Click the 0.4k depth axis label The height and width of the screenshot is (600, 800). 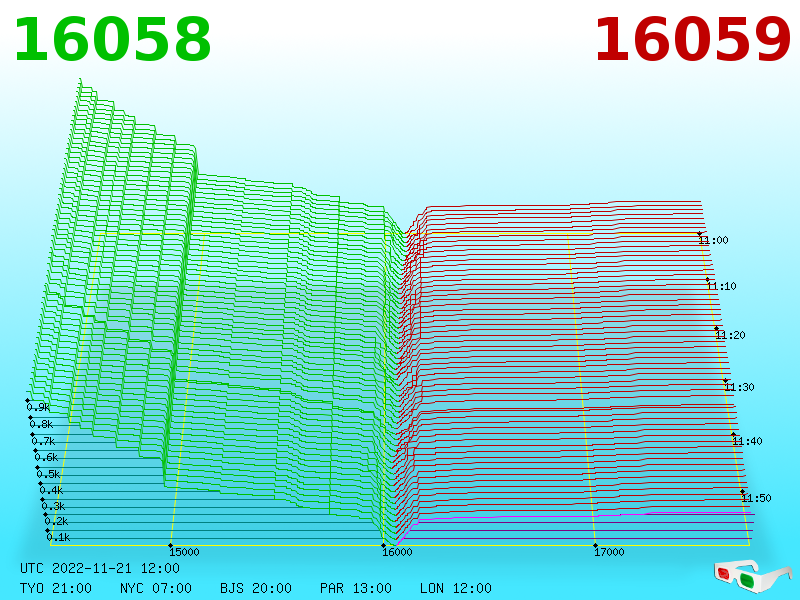click(x=52, y=490)
